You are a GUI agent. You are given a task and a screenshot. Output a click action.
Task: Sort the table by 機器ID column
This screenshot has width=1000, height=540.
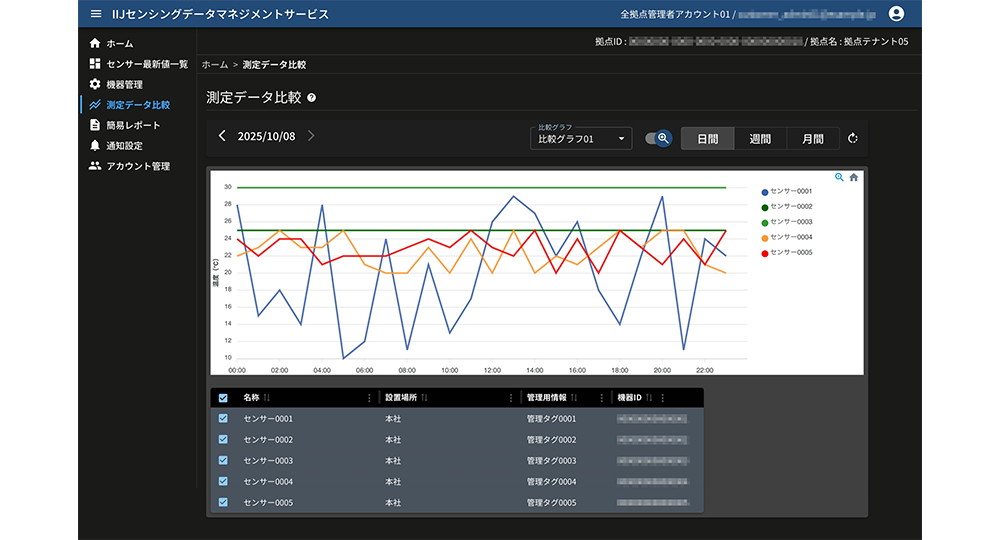coord(650,398)
